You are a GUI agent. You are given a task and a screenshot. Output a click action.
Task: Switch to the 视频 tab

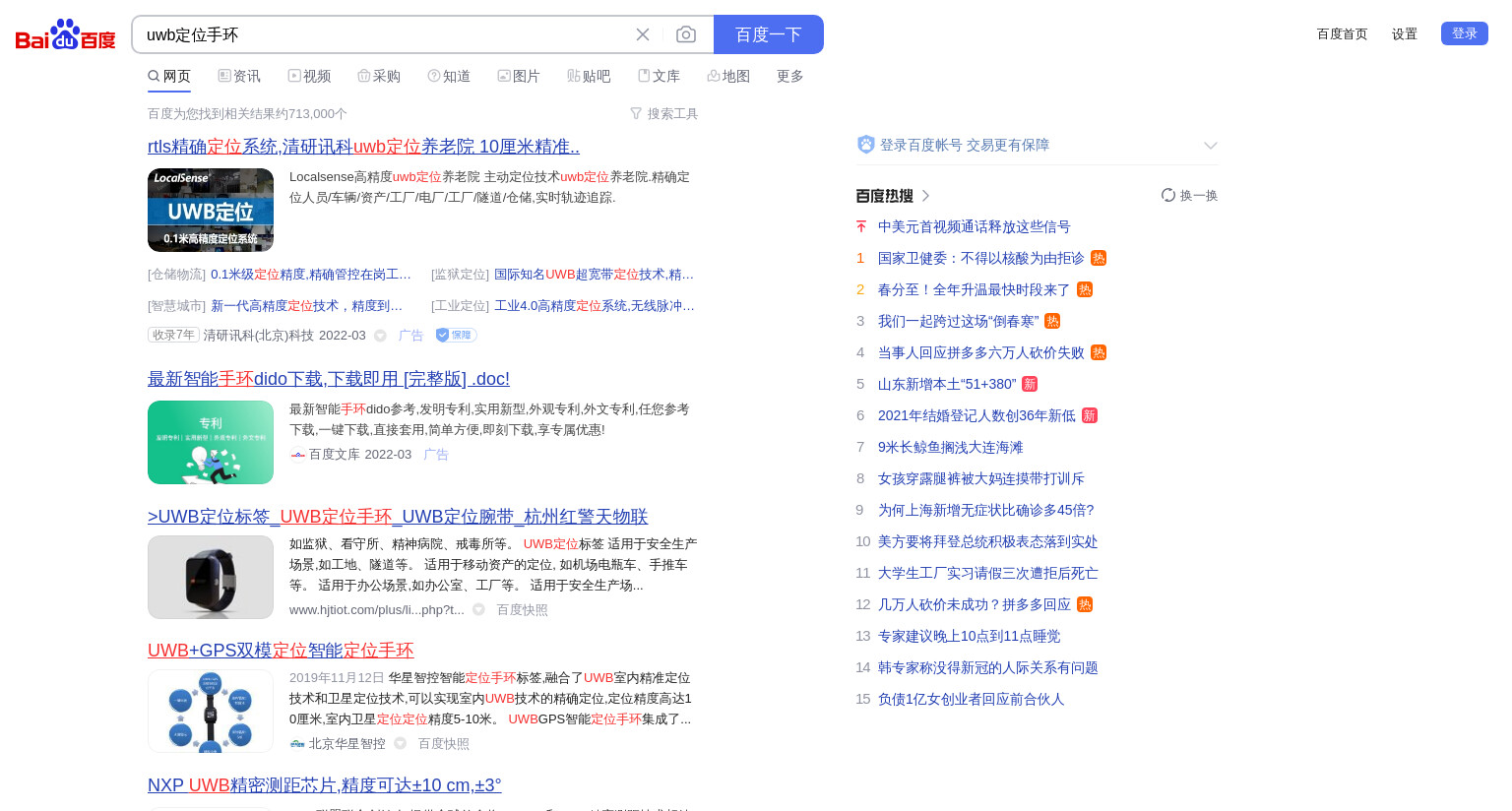point(309,76)
